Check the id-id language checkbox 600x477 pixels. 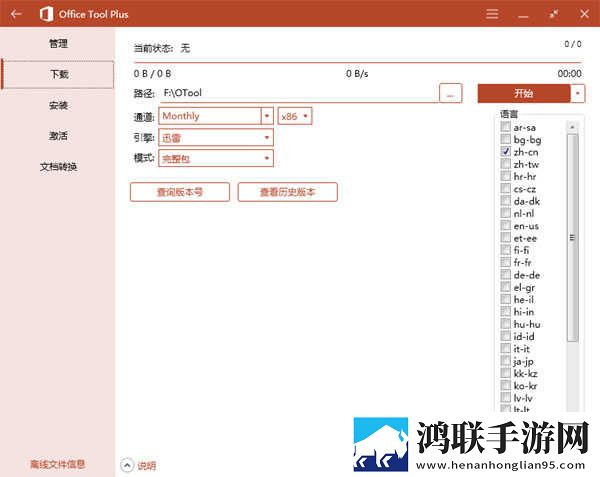coord(505,336)
